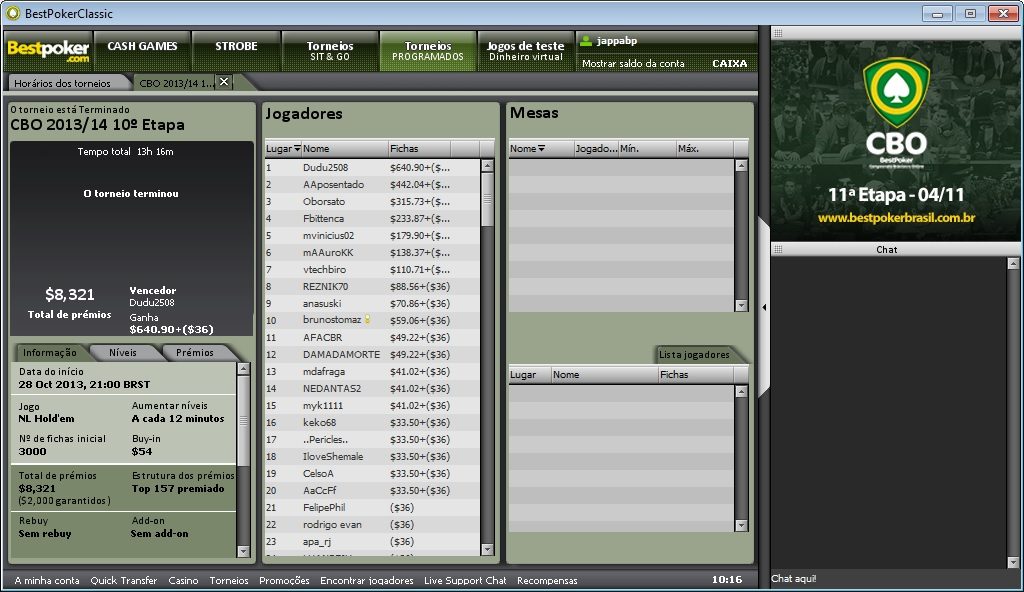Click the Mesas list scroll up arrow

pos(741,166)
